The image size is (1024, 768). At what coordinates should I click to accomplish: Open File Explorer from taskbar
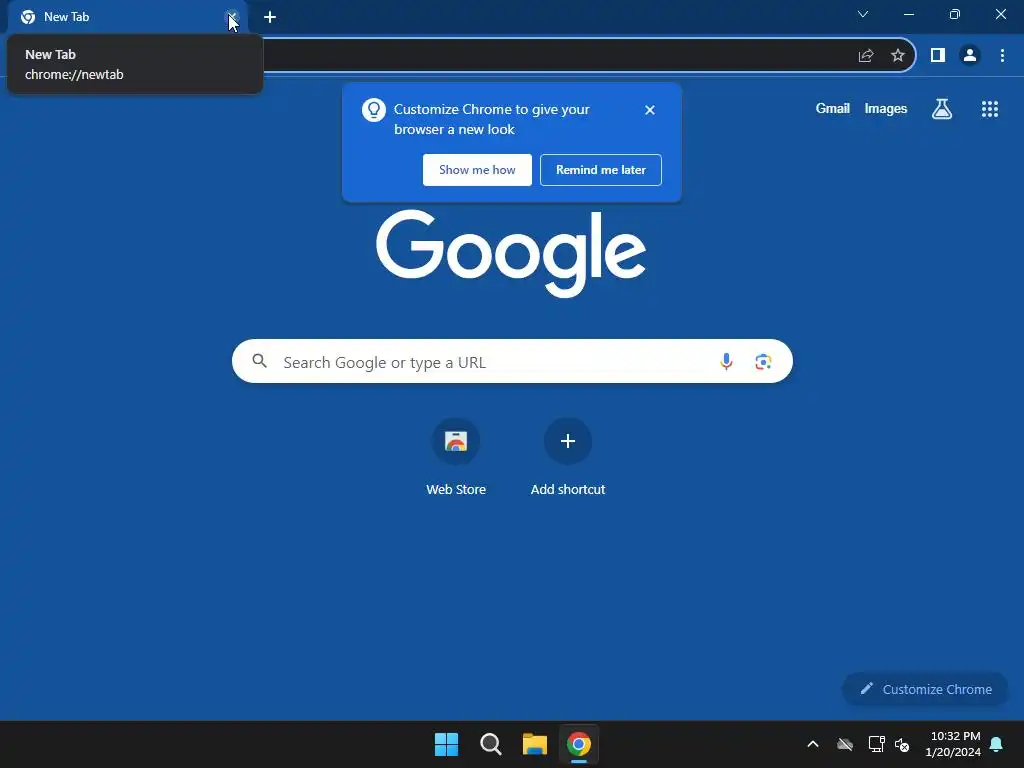point(535,744)
